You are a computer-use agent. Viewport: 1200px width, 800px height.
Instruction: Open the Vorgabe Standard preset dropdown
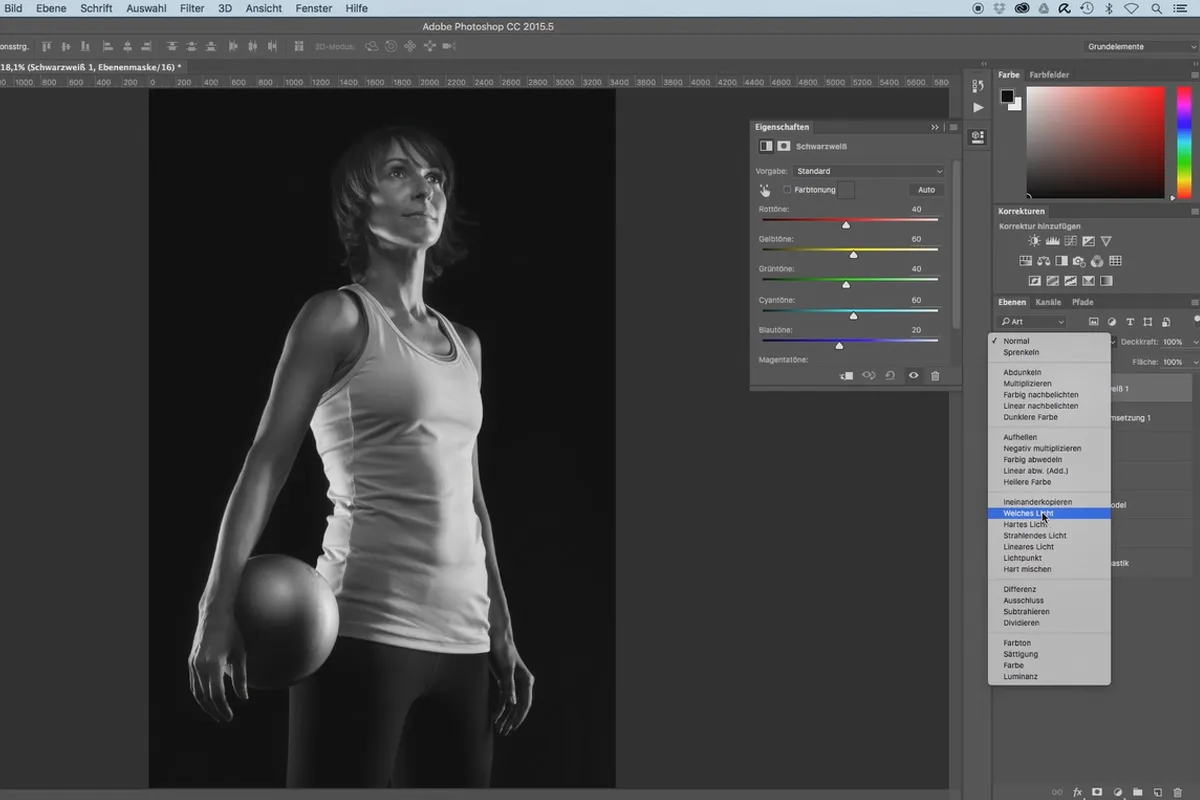click(868, 171)
